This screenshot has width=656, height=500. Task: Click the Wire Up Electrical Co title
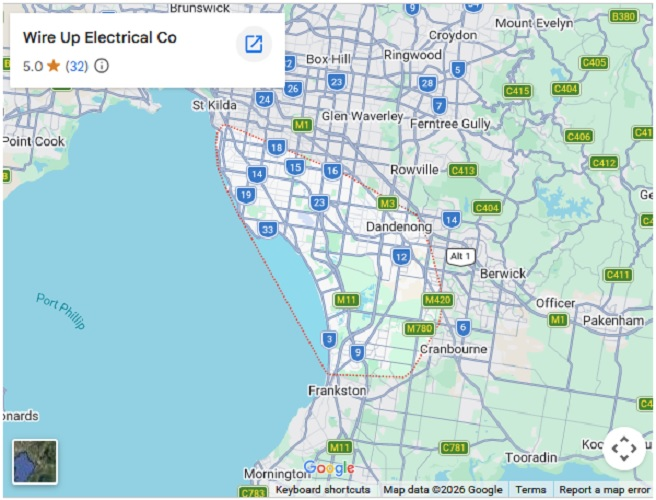tap(99, 38)
